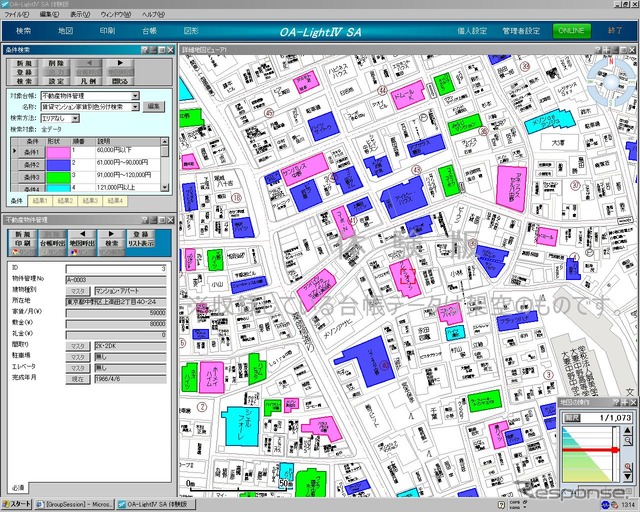Screen dimensions: 640x512
Task: Open the 名称 dropdown
Action: 135,107
